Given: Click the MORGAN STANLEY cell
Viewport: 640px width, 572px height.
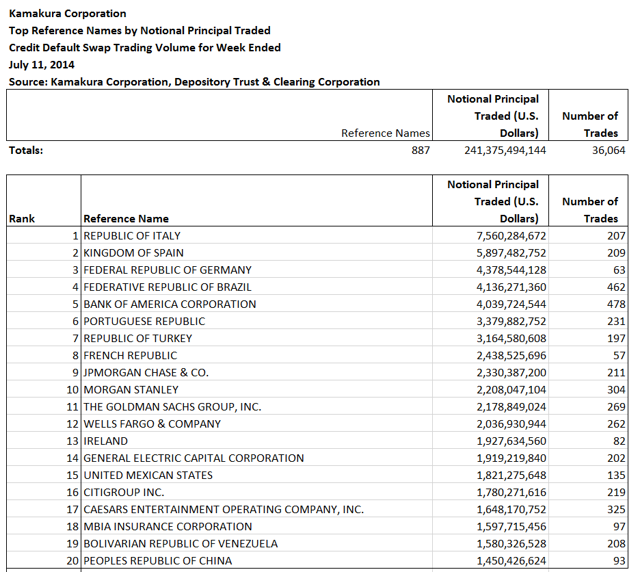Looking at the screenshot, I should [256, 390].
